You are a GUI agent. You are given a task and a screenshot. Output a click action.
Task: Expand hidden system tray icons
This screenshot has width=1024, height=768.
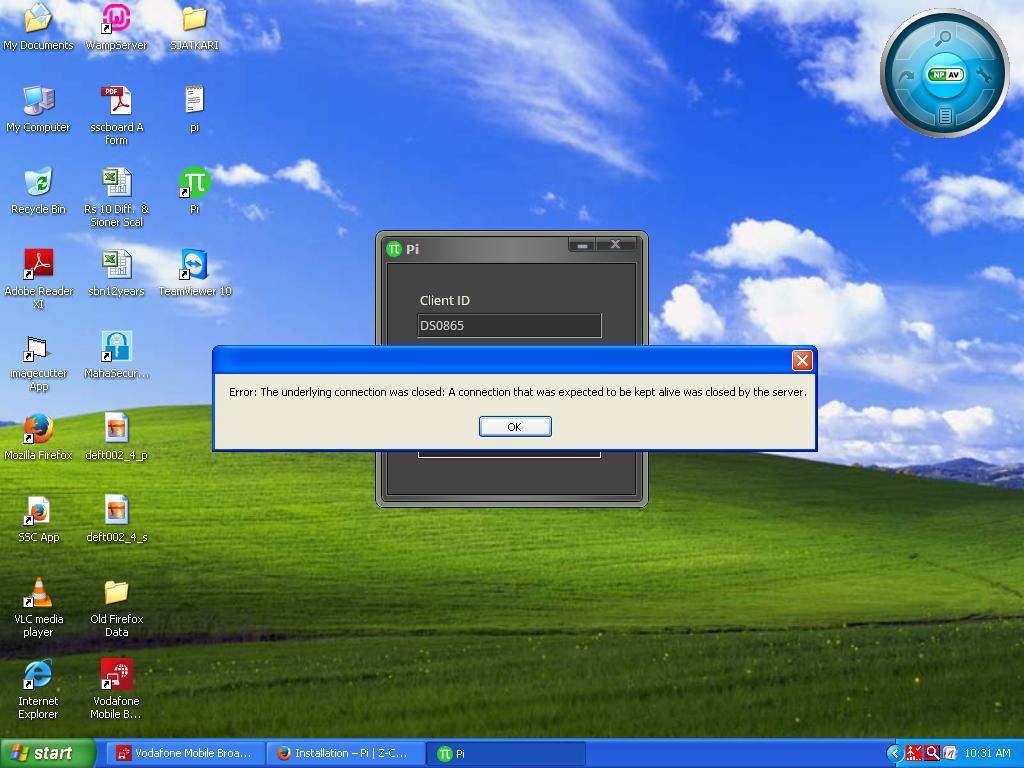coord(894,753)
